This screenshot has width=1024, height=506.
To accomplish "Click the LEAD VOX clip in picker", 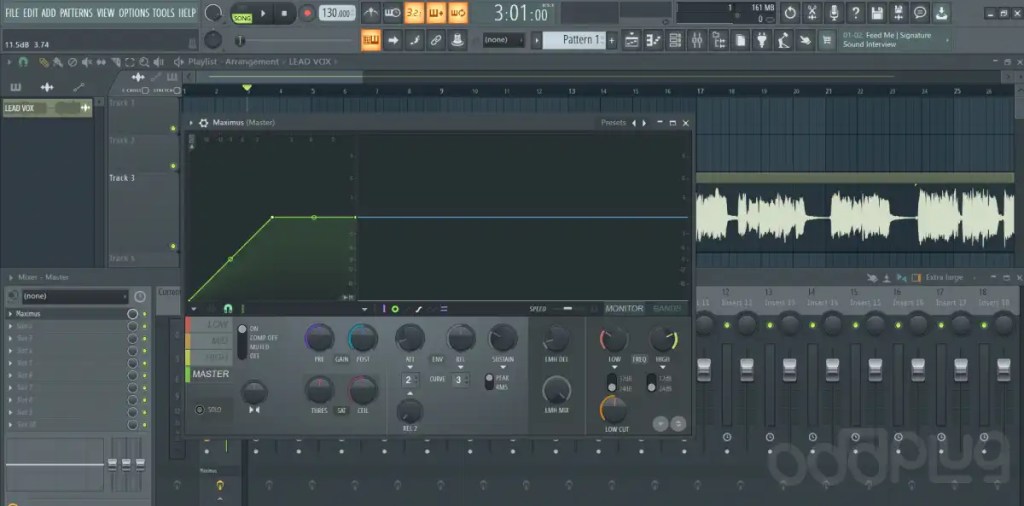I will 47,108.
